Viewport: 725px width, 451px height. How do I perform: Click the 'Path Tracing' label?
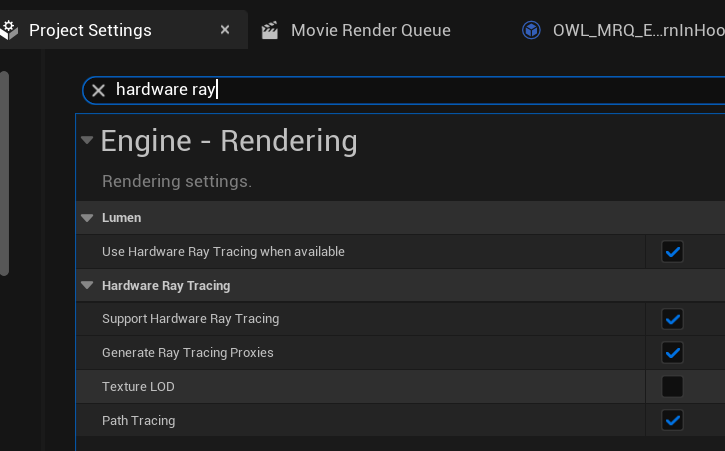139,420
